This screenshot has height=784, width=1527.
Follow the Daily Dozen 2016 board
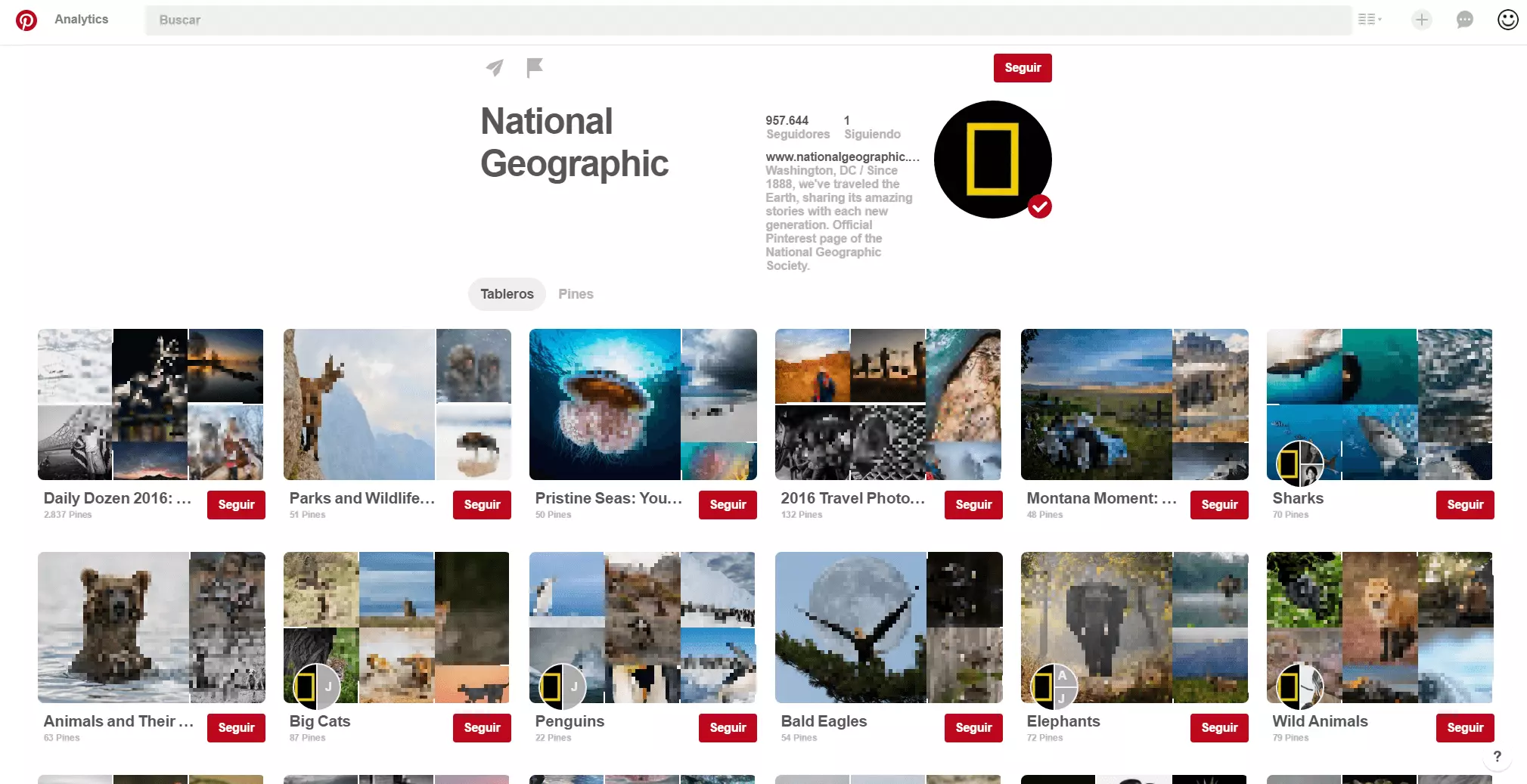(x=236, y=505)
